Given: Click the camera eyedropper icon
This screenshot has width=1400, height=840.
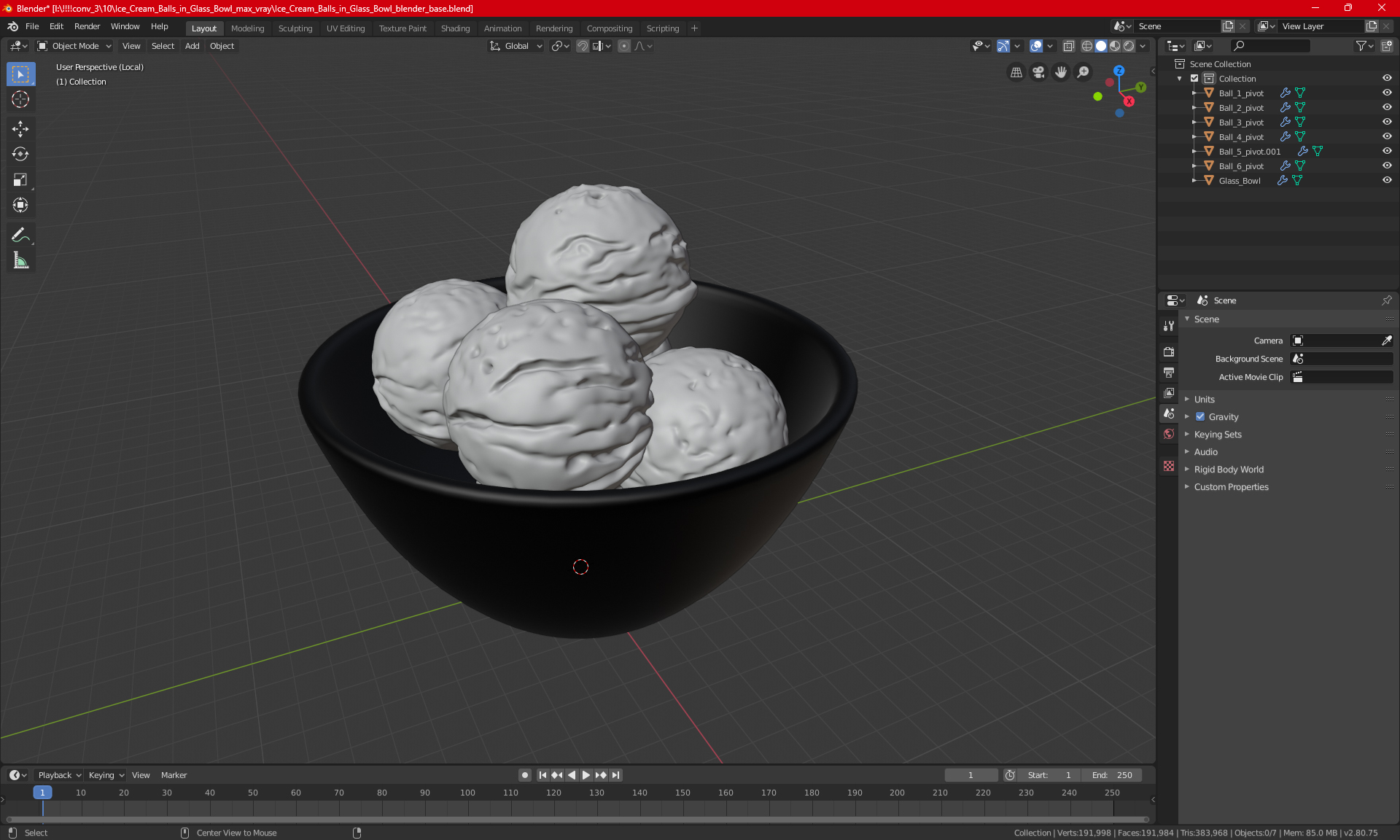Looking at the screenshot, I should point(1386,341).
